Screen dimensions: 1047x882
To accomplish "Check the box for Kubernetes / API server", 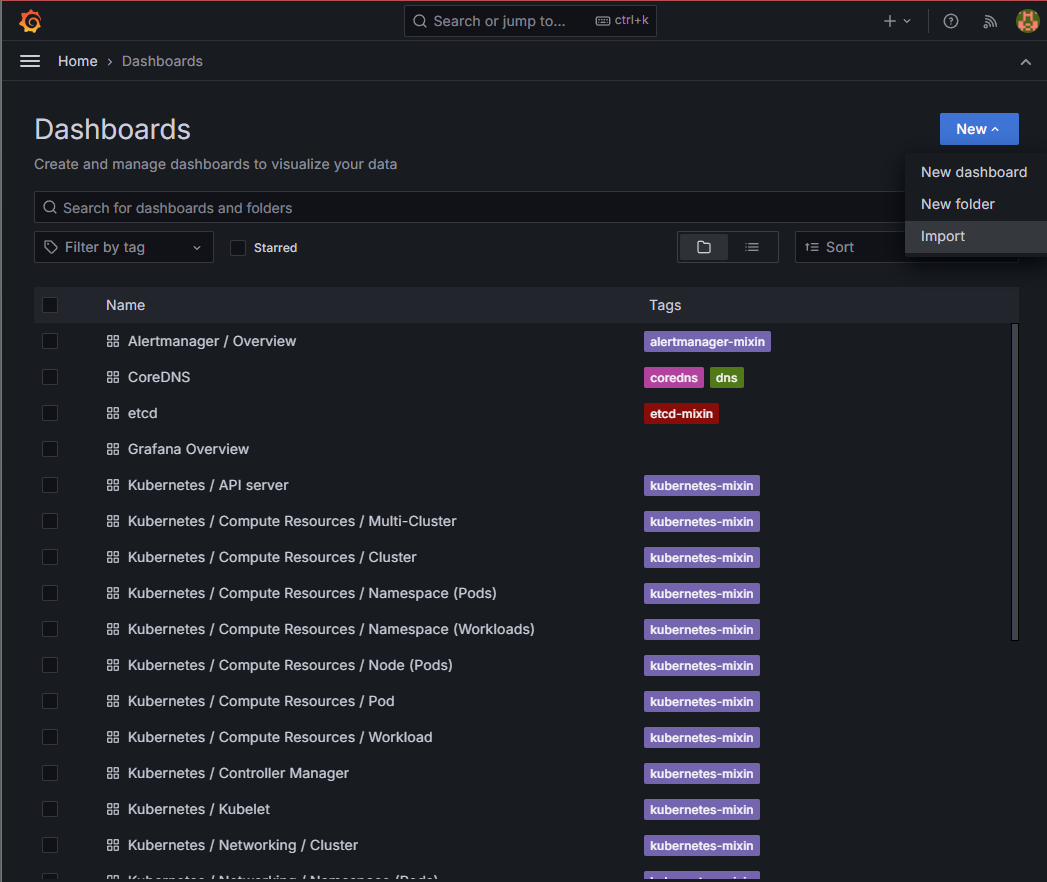I will click(50, 485).
